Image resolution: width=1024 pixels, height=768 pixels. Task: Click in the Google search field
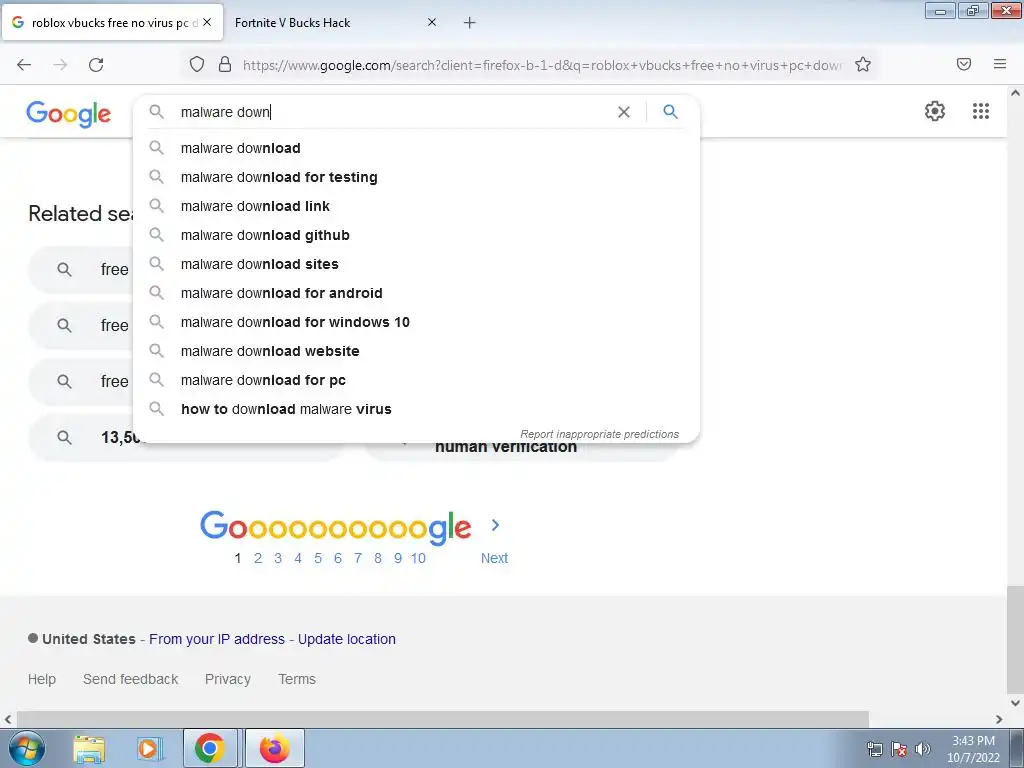coord(392,112)
